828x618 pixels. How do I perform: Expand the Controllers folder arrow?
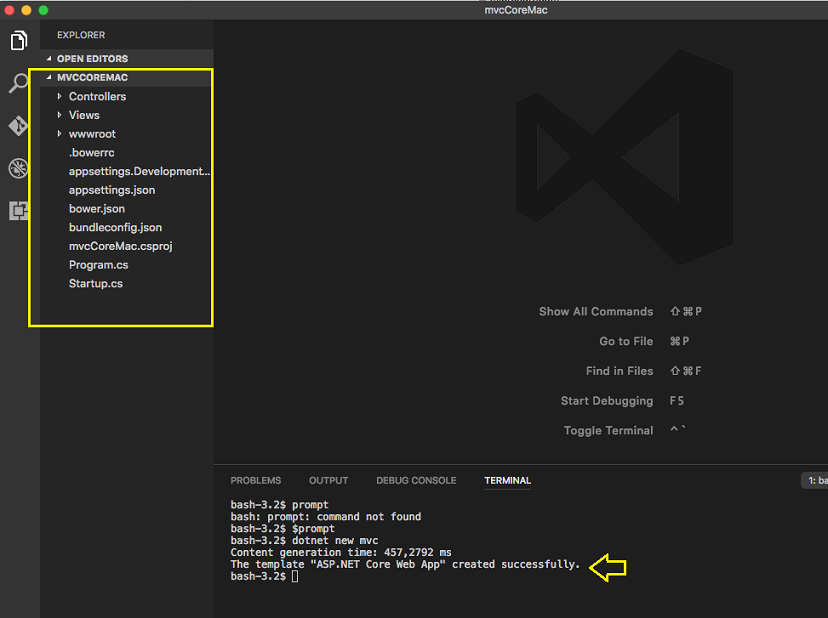[59, 96]
